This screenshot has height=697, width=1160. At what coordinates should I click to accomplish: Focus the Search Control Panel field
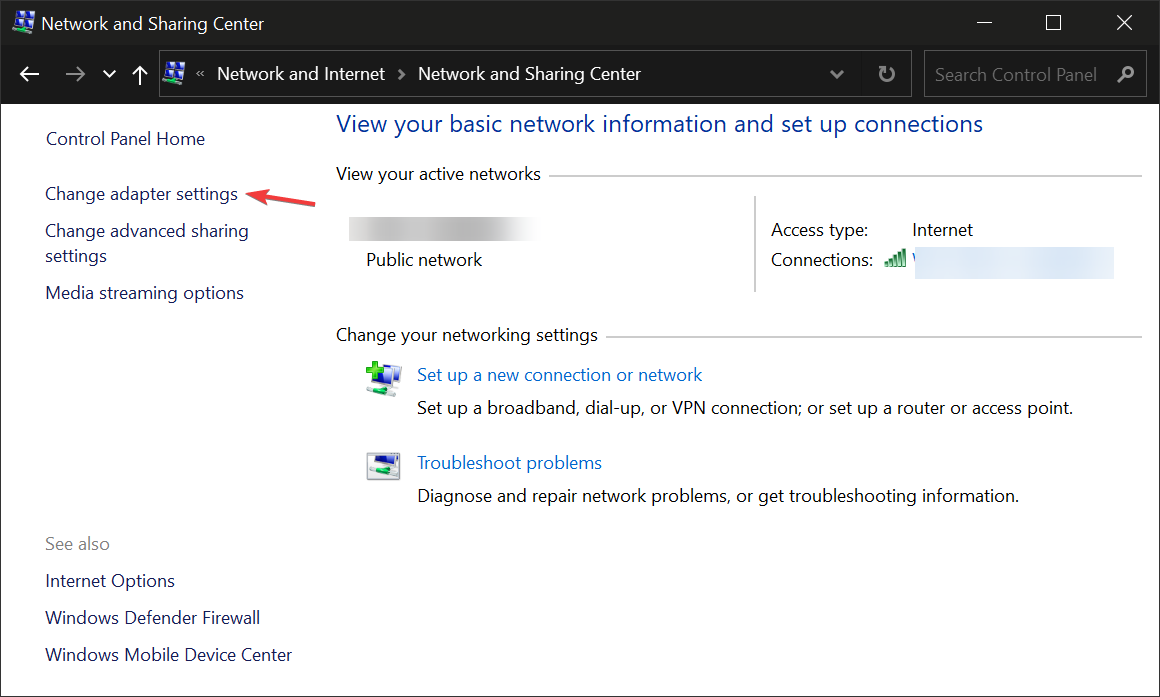coord(1015,75)
